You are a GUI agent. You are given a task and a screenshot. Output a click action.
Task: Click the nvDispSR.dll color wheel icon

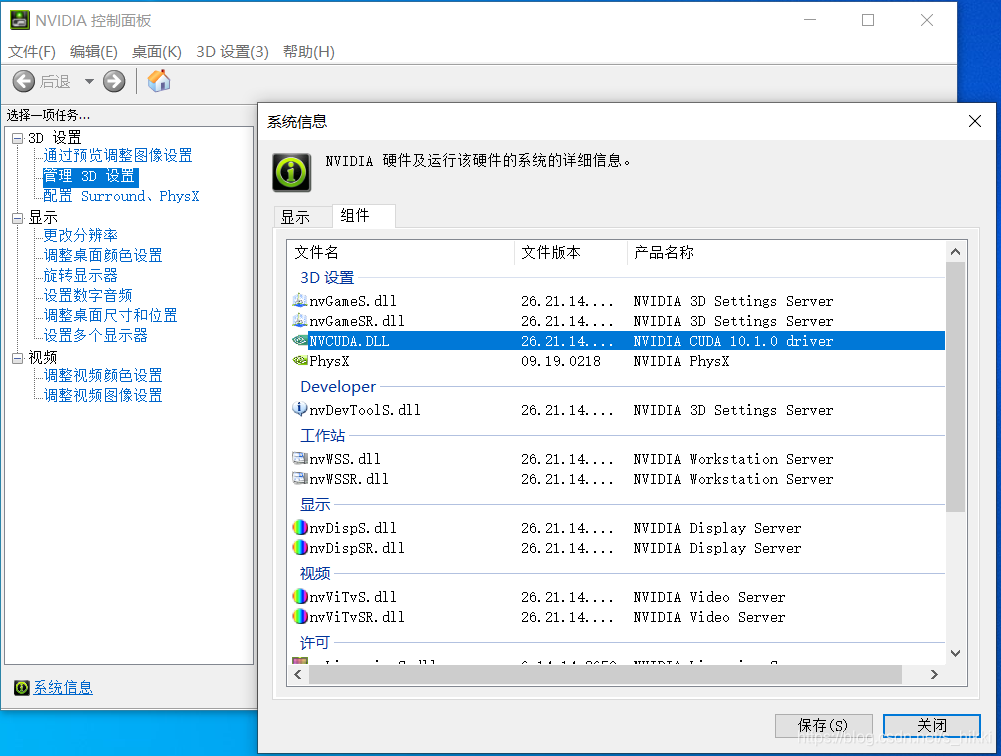point(299,547)
